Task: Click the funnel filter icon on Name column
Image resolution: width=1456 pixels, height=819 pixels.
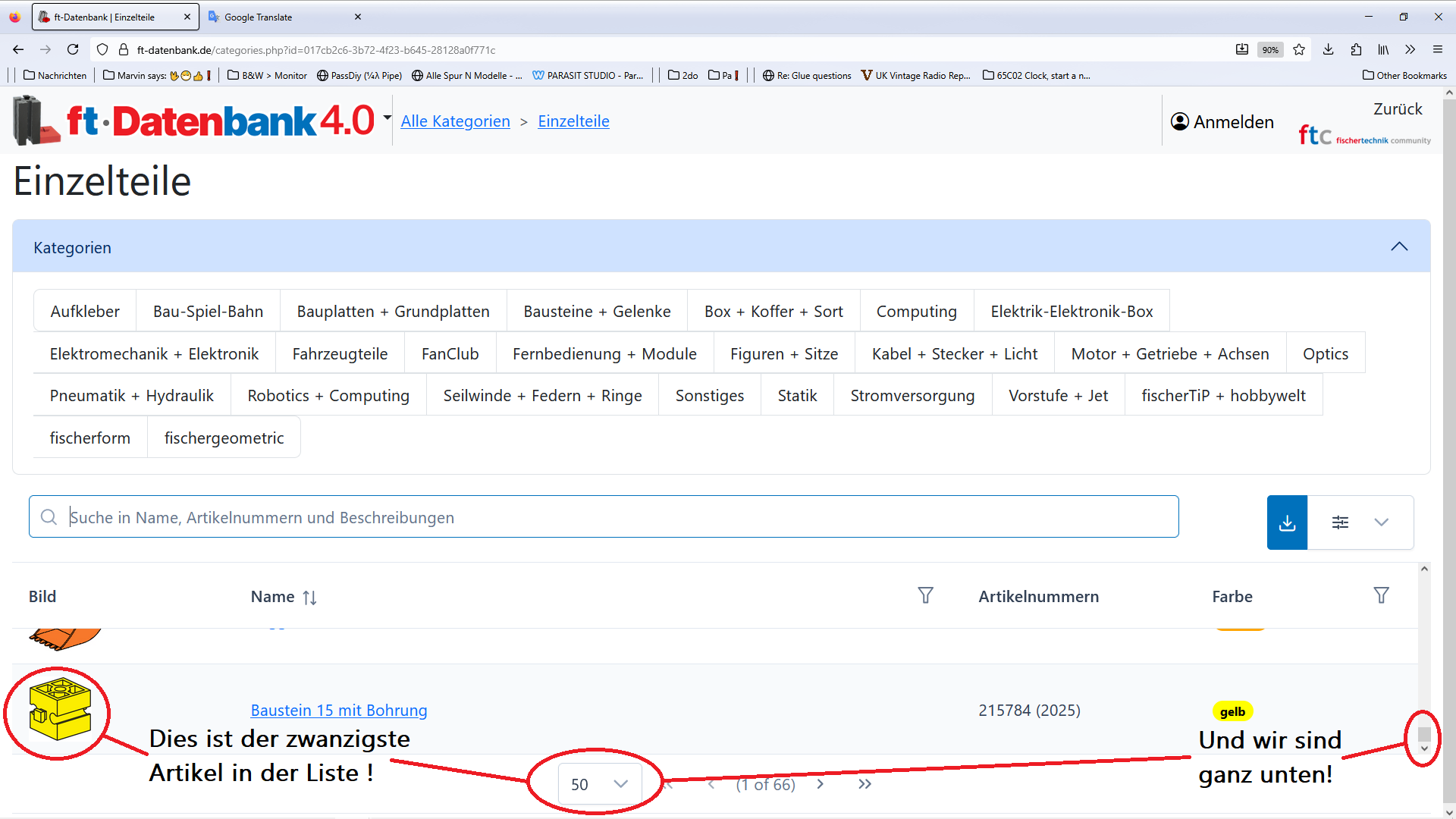Action: click(x=926, y=596)
